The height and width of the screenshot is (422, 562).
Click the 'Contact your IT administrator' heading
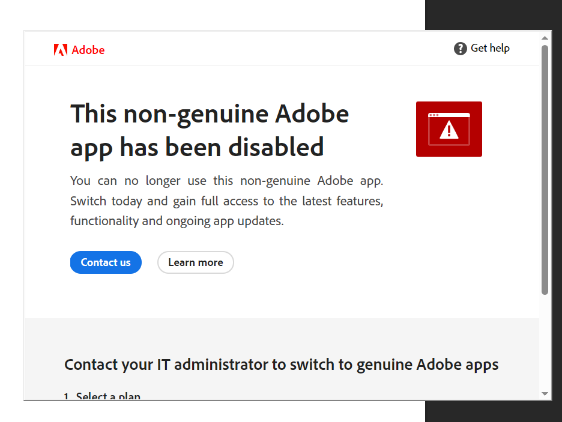click(x=281, y=365)
